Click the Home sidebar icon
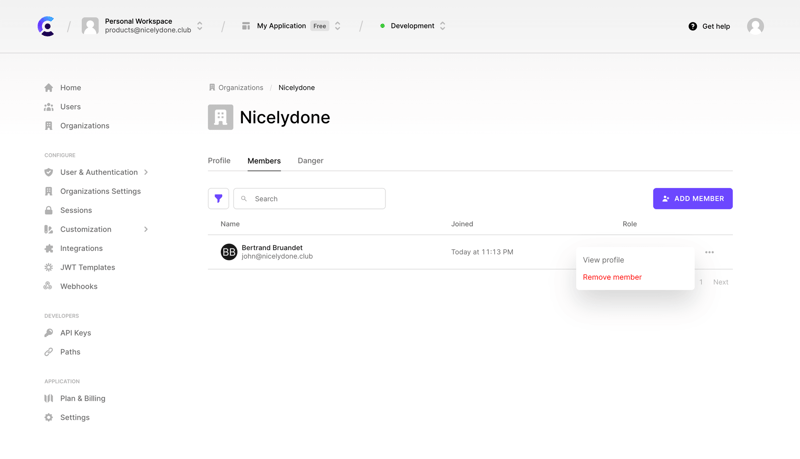Image resolution: width=800 pixels, height=459 pixels. (x=48, y=88)
